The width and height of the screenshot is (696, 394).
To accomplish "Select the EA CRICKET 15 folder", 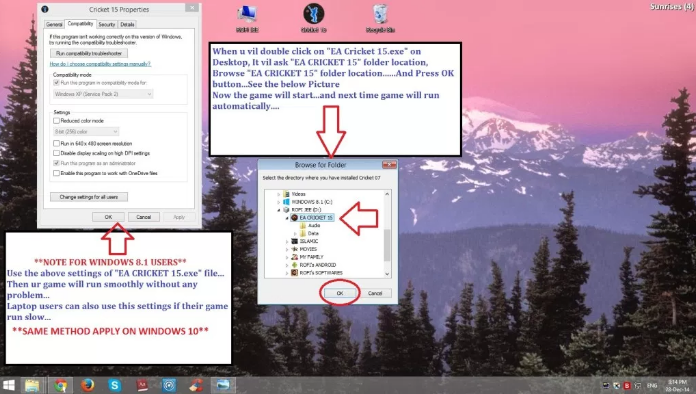I will click(x=316, y=217).
